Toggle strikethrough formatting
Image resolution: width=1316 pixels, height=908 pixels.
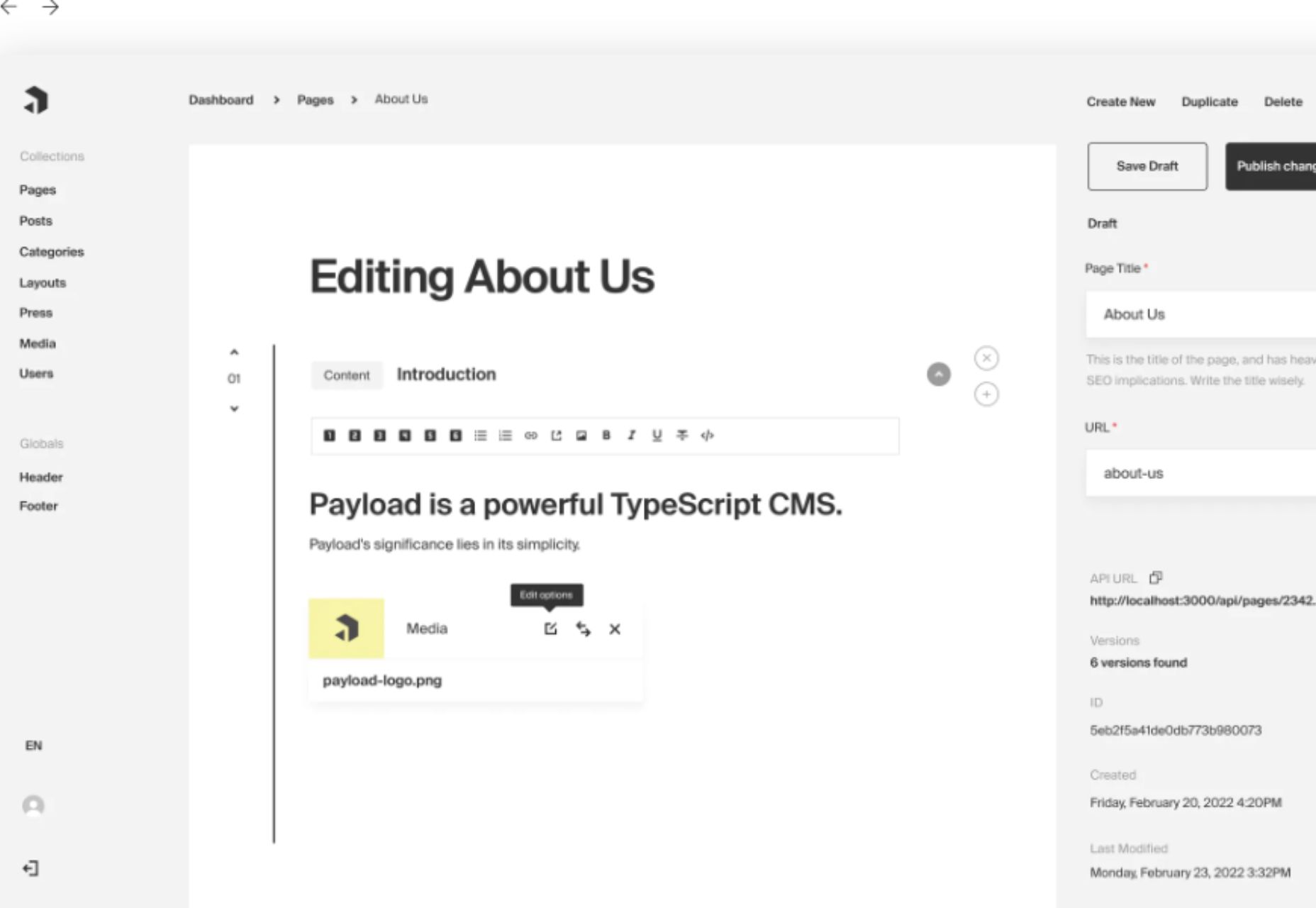(682, 436)
